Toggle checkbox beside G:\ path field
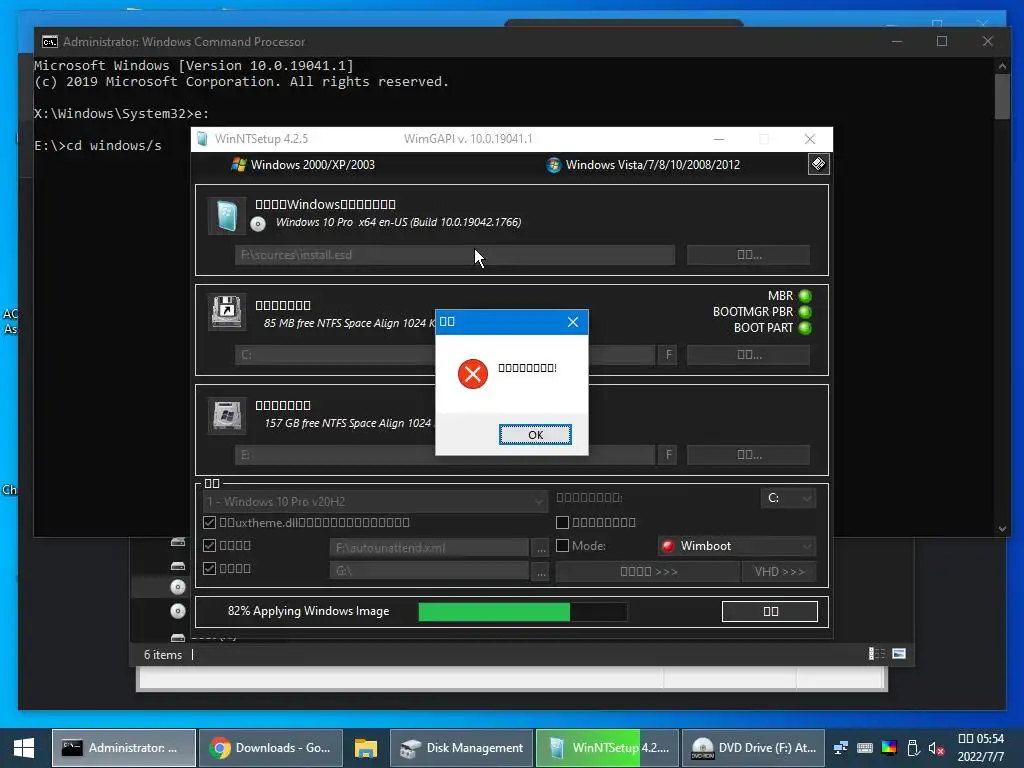This screenshot has height=768, width=1024. point(210,568)
